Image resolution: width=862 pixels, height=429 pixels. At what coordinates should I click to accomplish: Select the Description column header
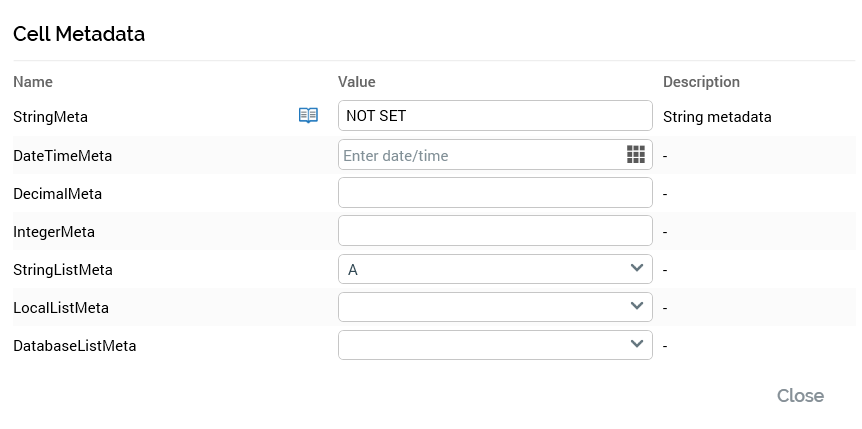tap(701, 82)
